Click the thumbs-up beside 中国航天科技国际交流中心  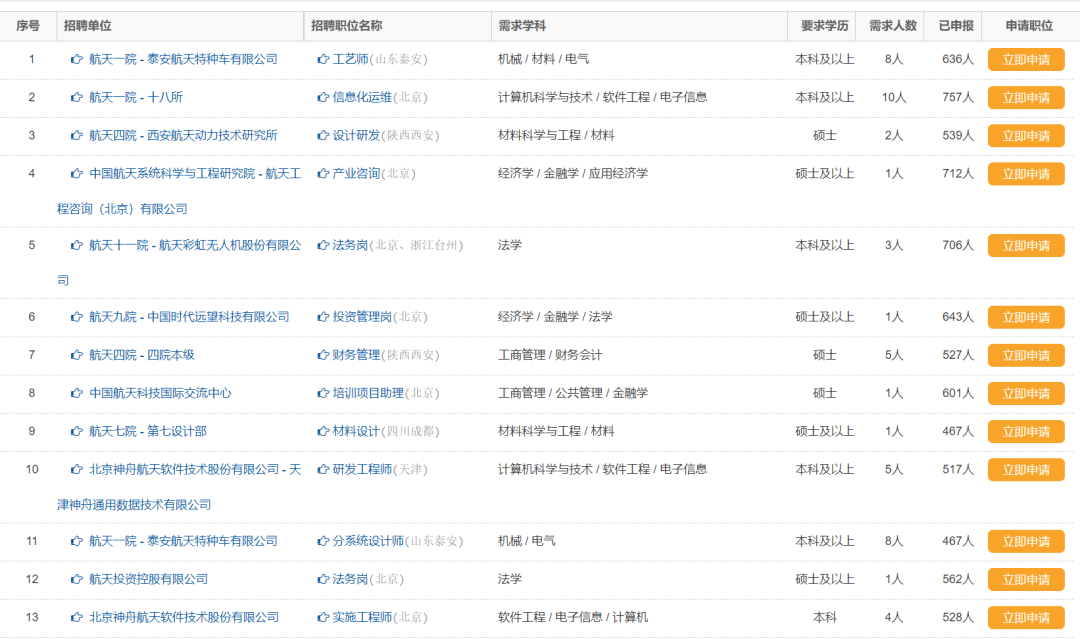click(x=75, y=393)
